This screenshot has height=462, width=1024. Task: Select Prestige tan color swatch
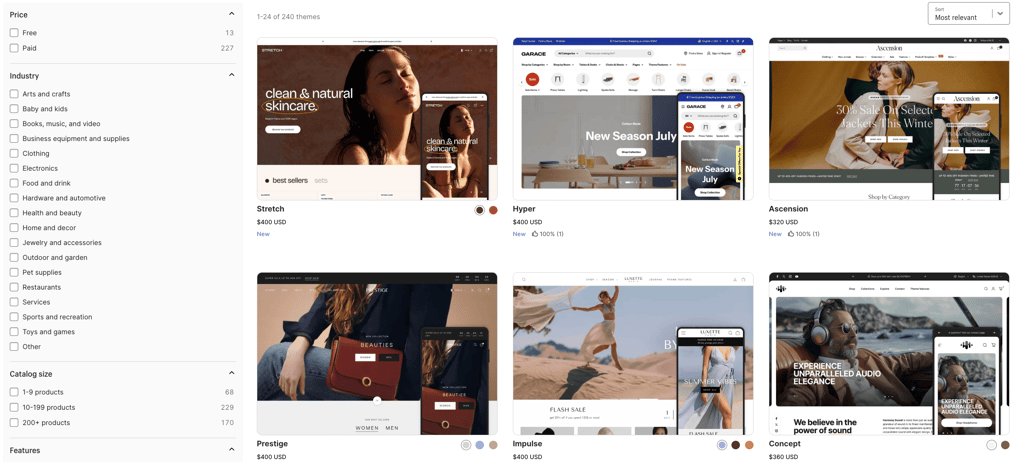(x=493, y=445)
